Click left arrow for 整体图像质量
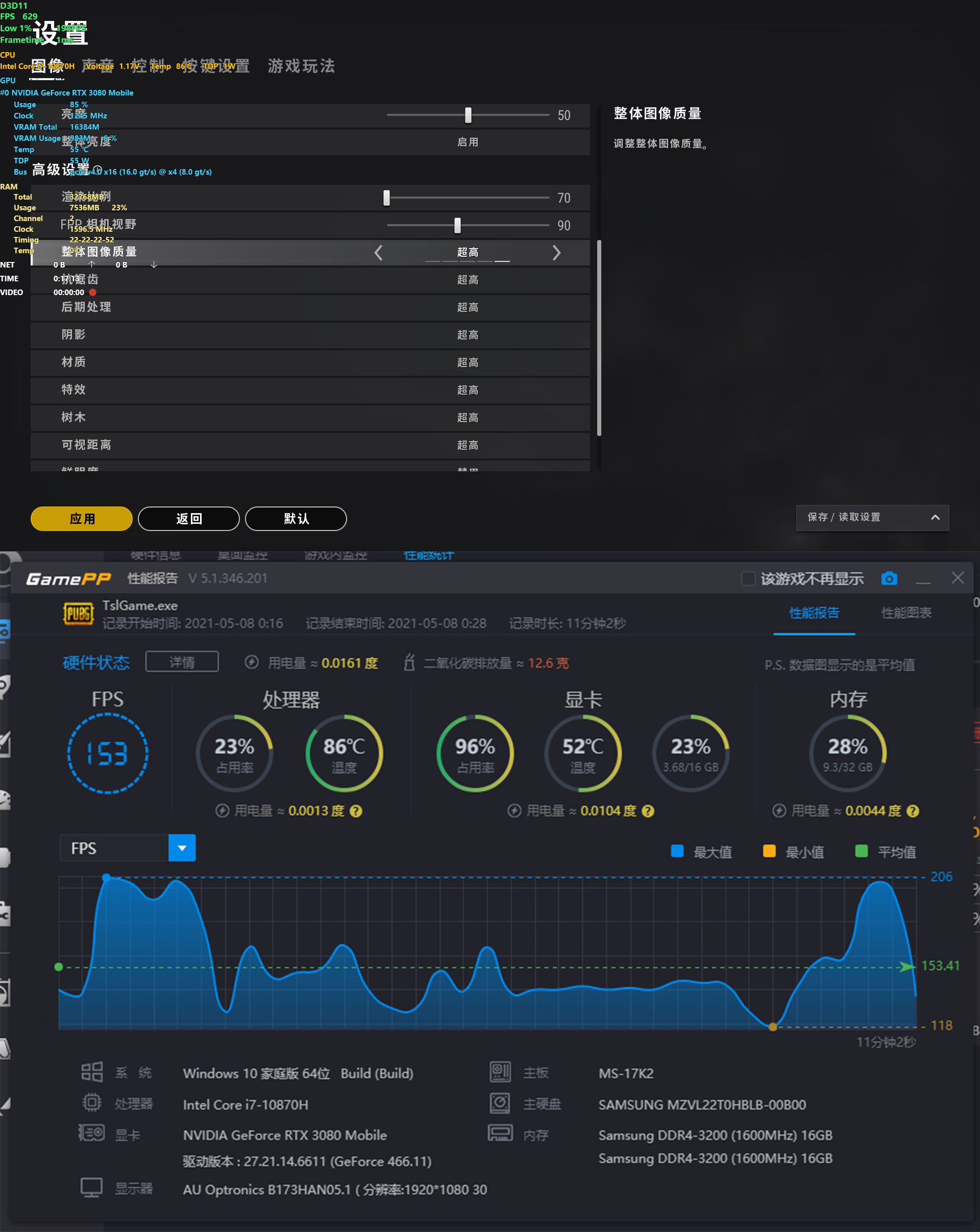980x1232 pixels. (x=378, y=253)
